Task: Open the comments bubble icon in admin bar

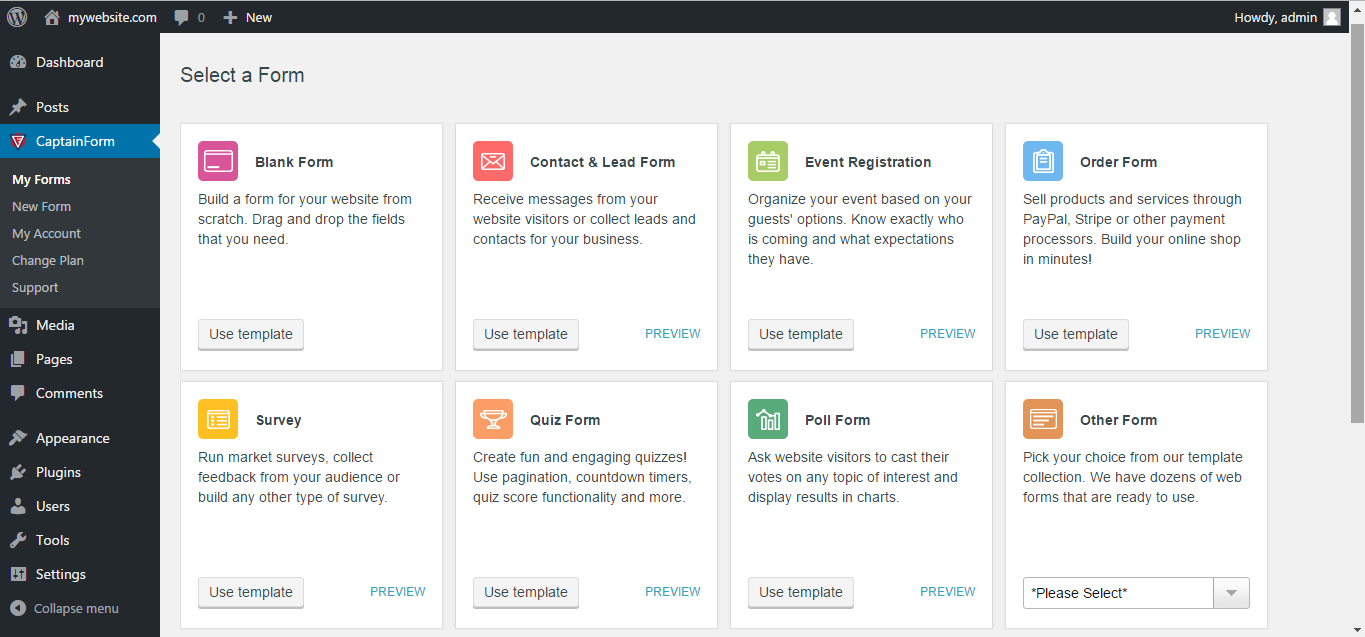Action: 181,18
